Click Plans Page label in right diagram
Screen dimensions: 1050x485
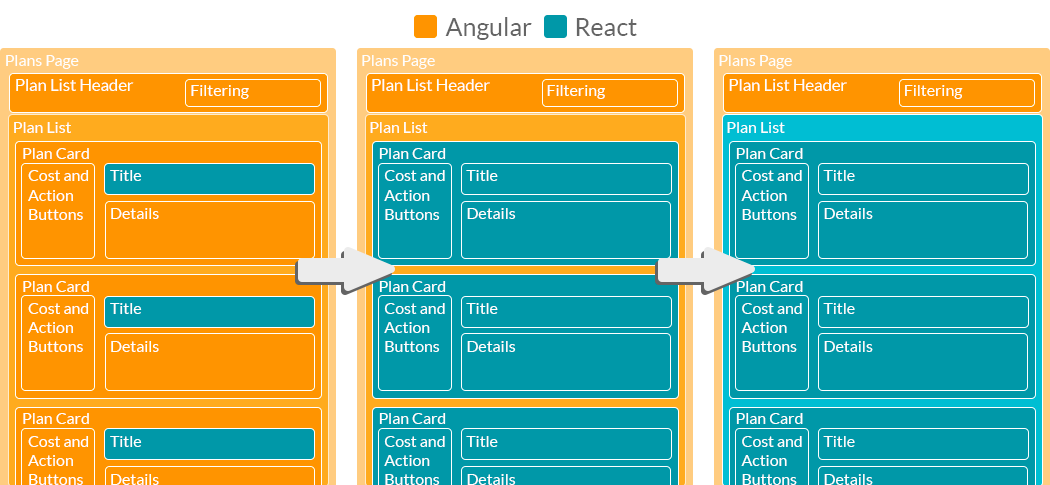755,61
